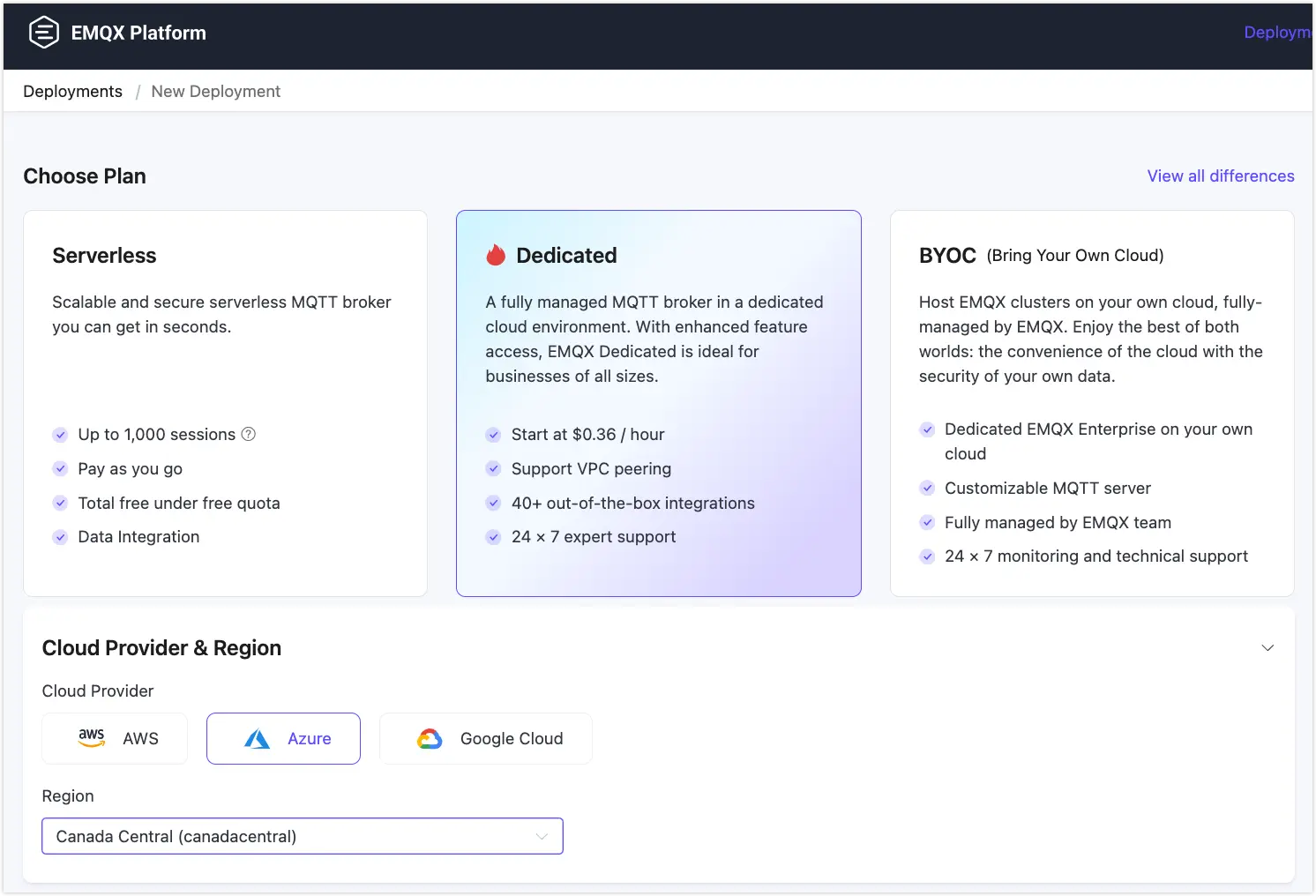Click the help icon next to 1,000 sessions
1316x896 pixels.
[249, 434]
